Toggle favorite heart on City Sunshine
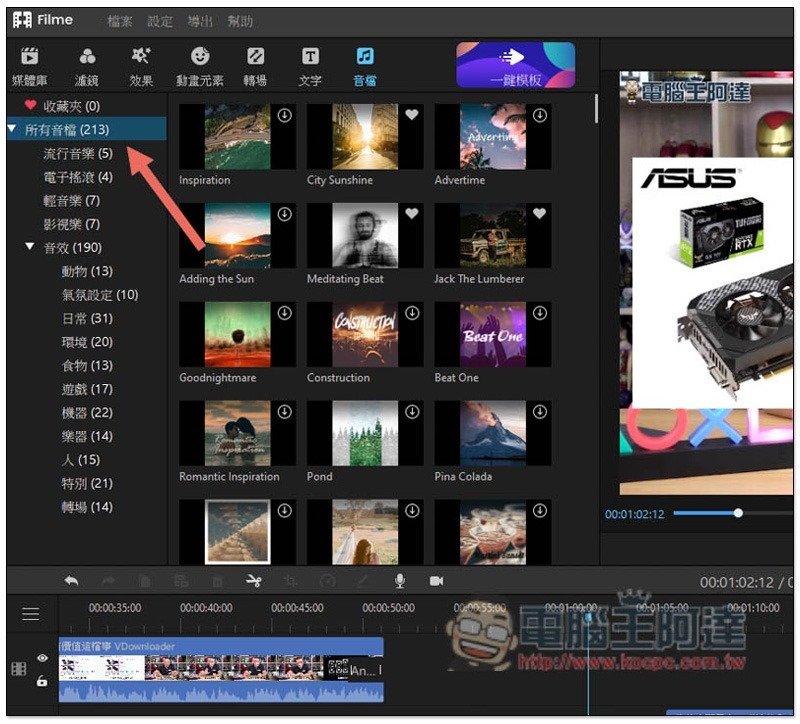This screenshot has width=800, height=724. click(x=412, y=116)
